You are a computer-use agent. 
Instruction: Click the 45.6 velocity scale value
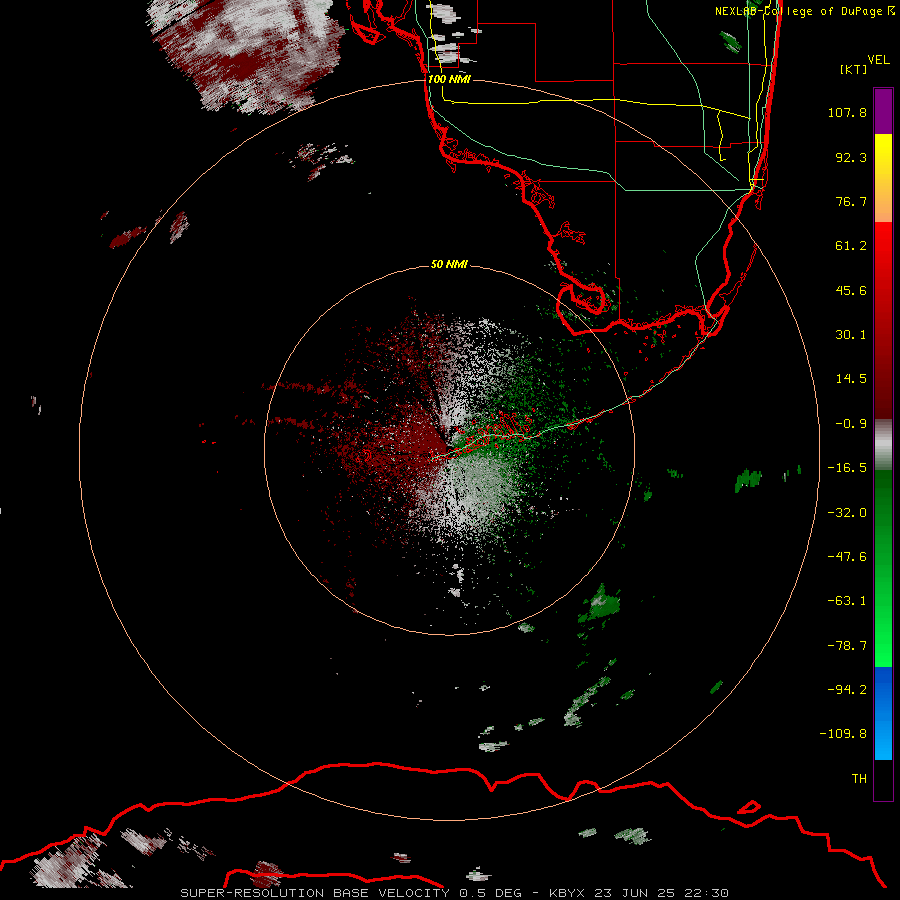pos(851,290)
